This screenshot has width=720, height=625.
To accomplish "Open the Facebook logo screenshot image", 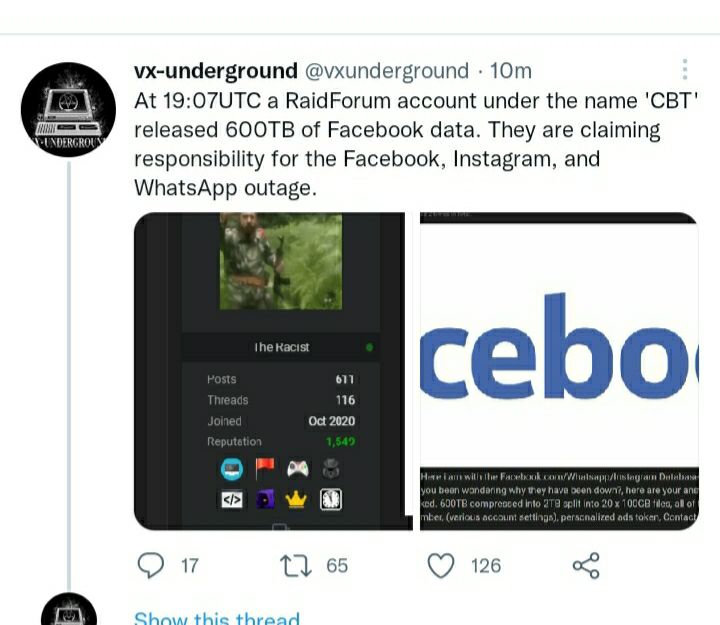I will (x=559, y=371).
